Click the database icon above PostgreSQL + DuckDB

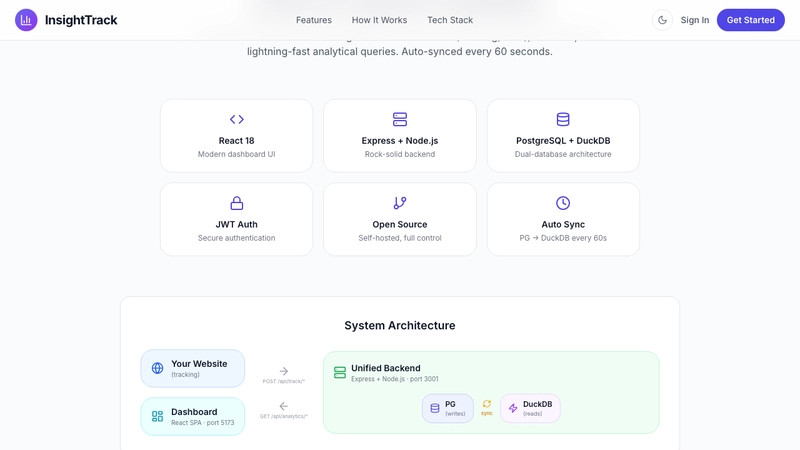563,119
